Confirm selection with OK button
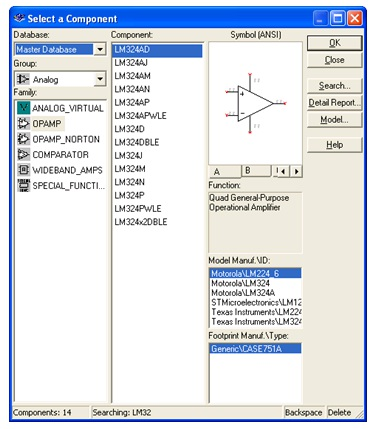Image resolution: width=373 pixels, height=429 pixels. click(x=334, y=43)
